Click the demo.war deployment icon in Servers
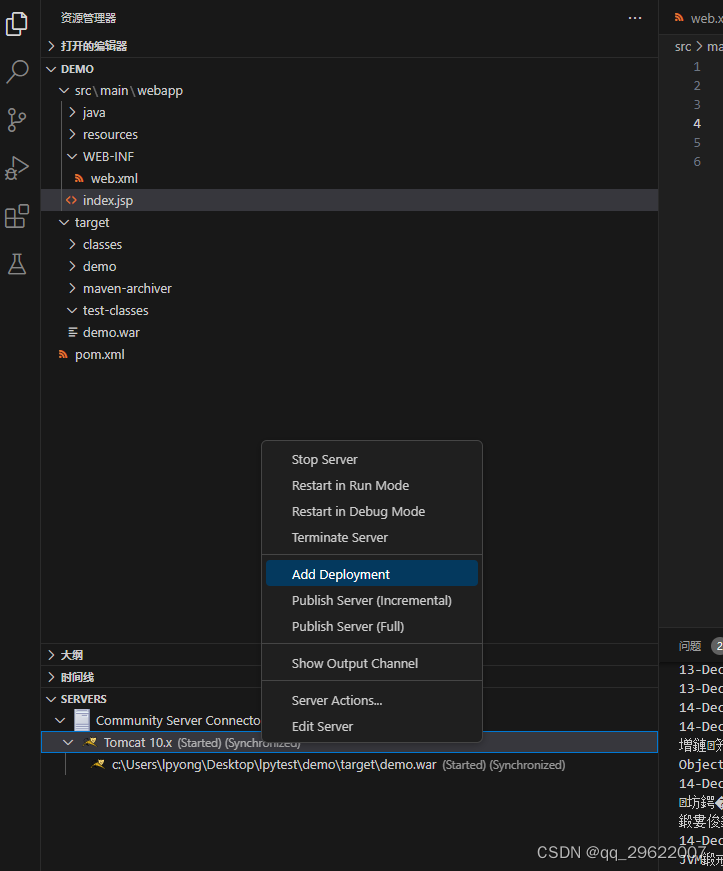Screen dimensions: 723x871 [x=98, y=764]
